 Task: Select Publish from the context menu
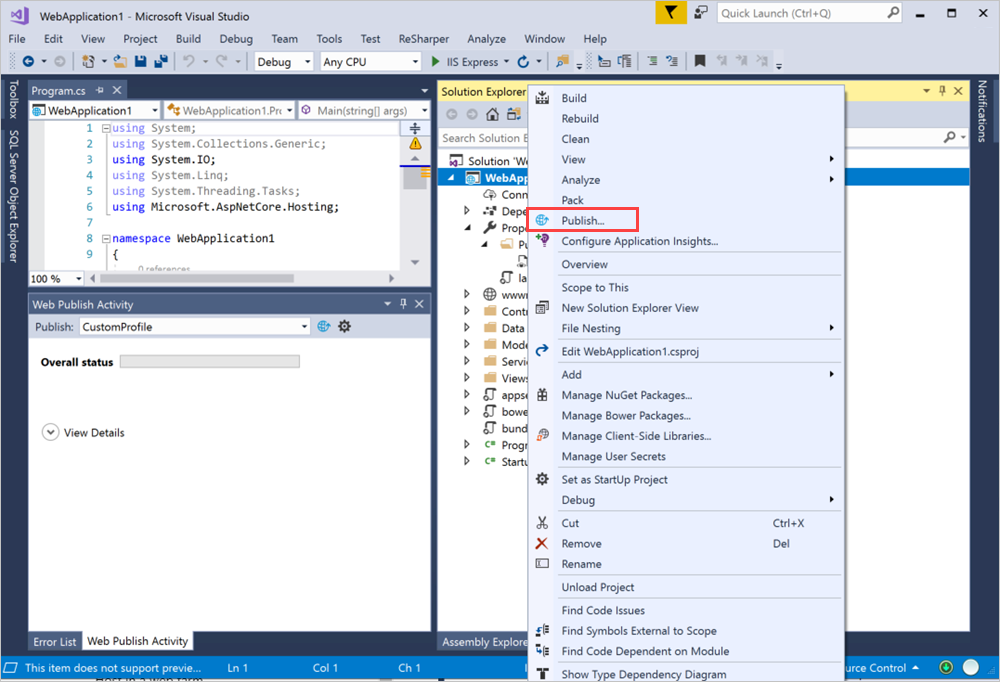click(x=584, y=220)
